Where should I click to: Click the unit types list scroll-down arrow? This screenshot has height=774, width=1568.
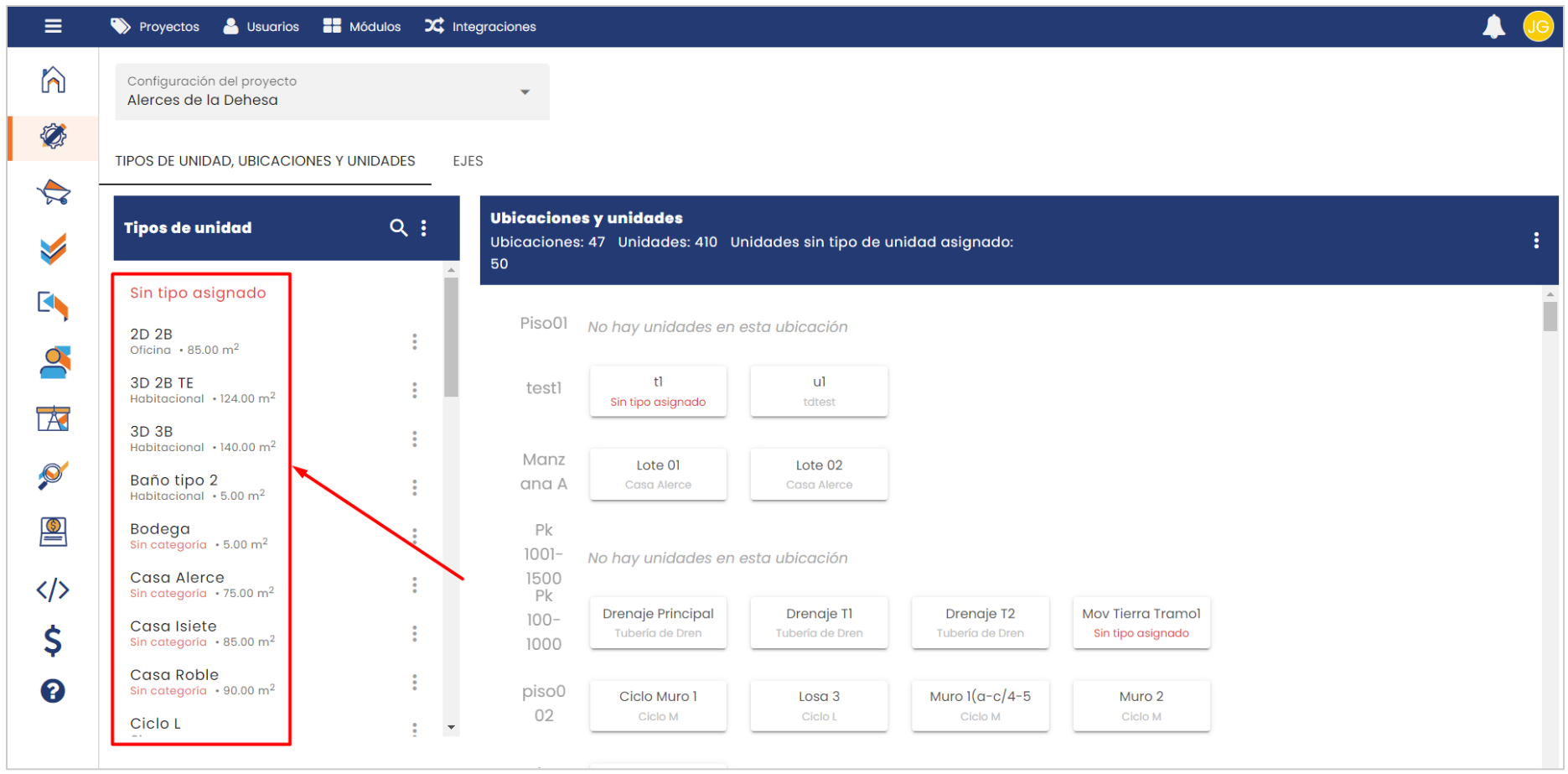click(452, 727)
